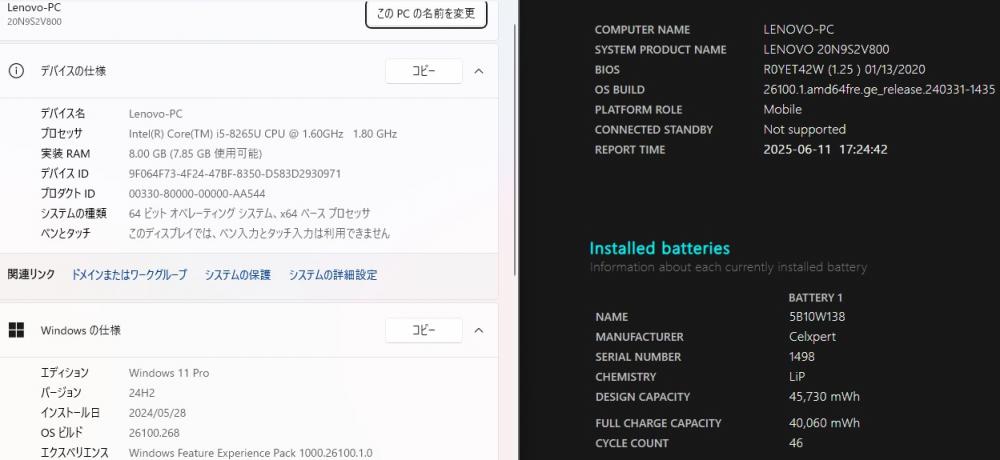Select the OS build value 26100.268
1000x460 pixels.
(154, 433)
